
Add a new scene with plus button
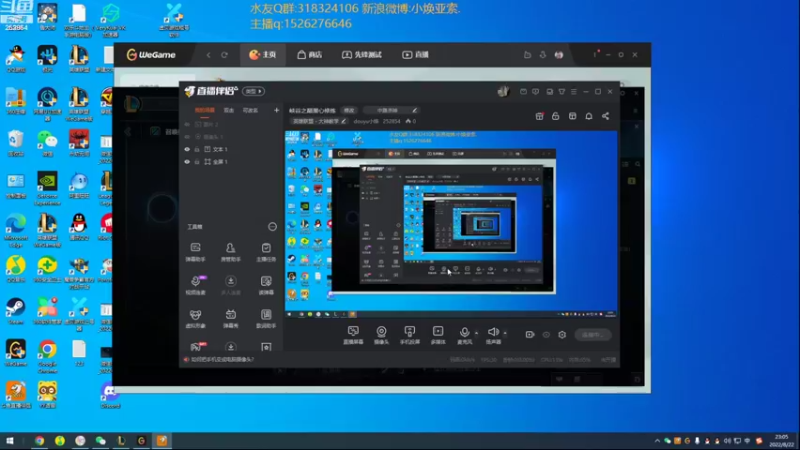[x=277, y=110]
